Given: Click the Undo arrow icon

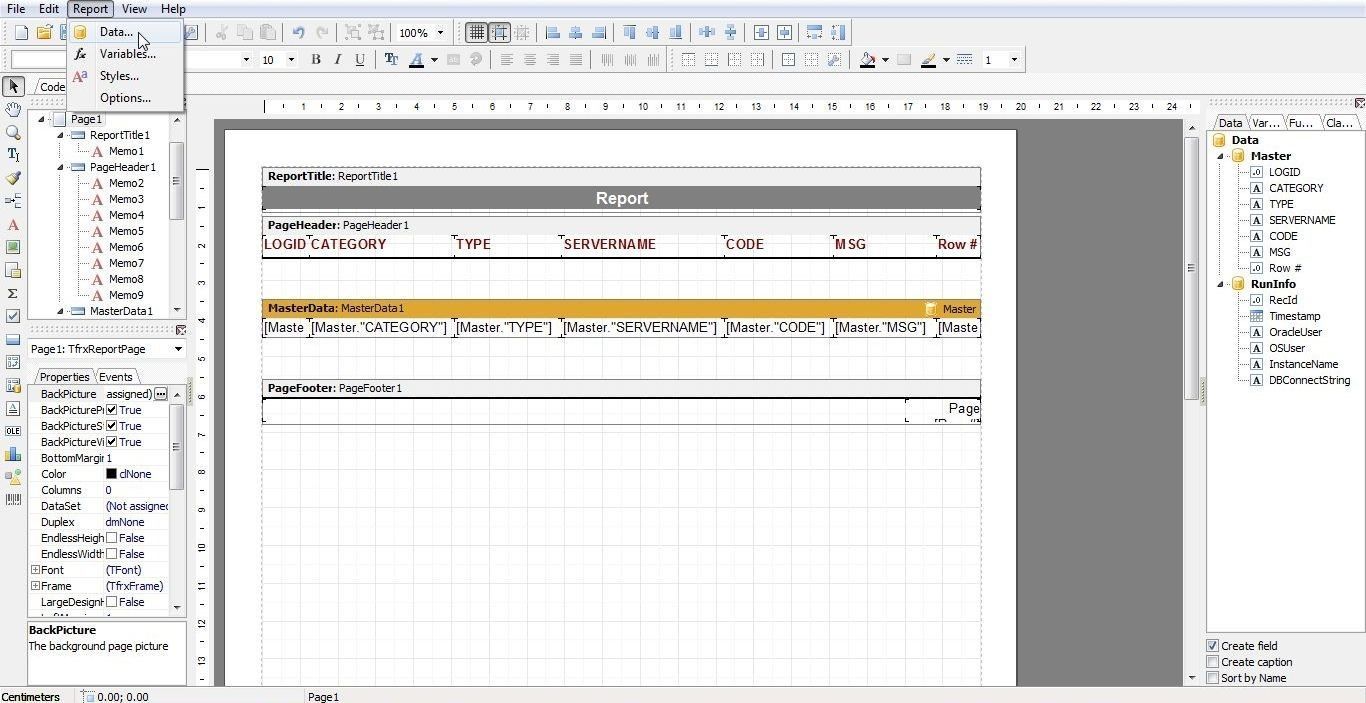Looking at the screenshot, I should pos(298,33).
